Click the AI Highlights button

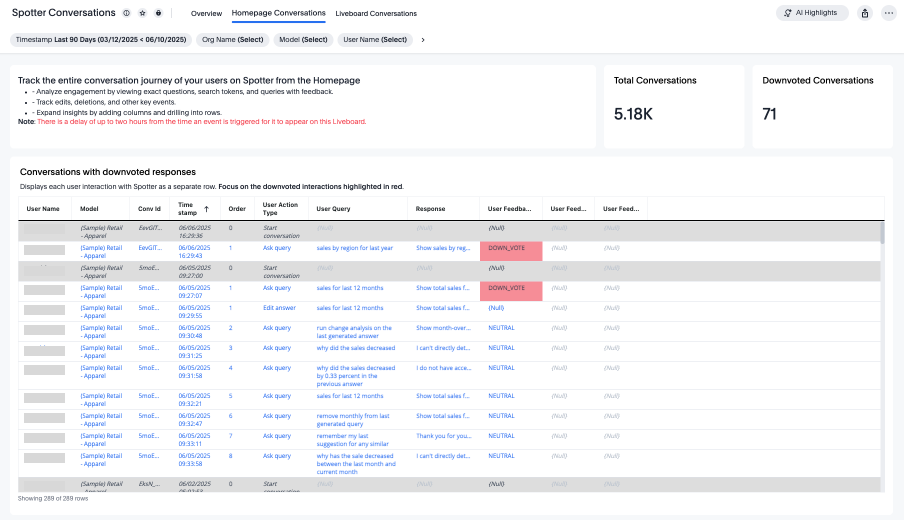[812, 13]
